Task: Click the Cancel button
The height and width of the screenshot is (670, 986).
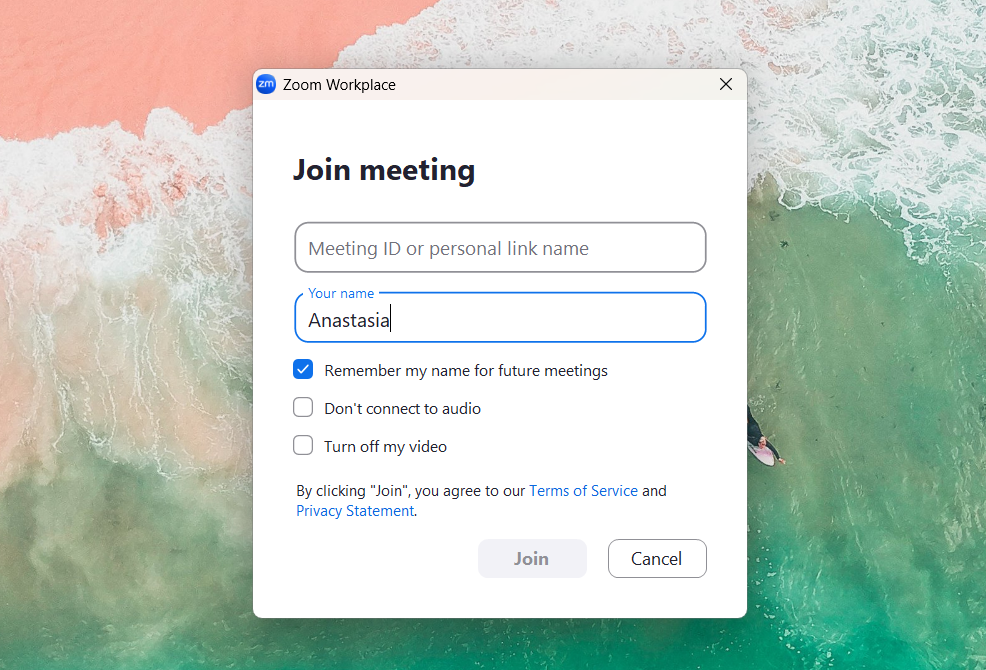Action: (657, 559)
